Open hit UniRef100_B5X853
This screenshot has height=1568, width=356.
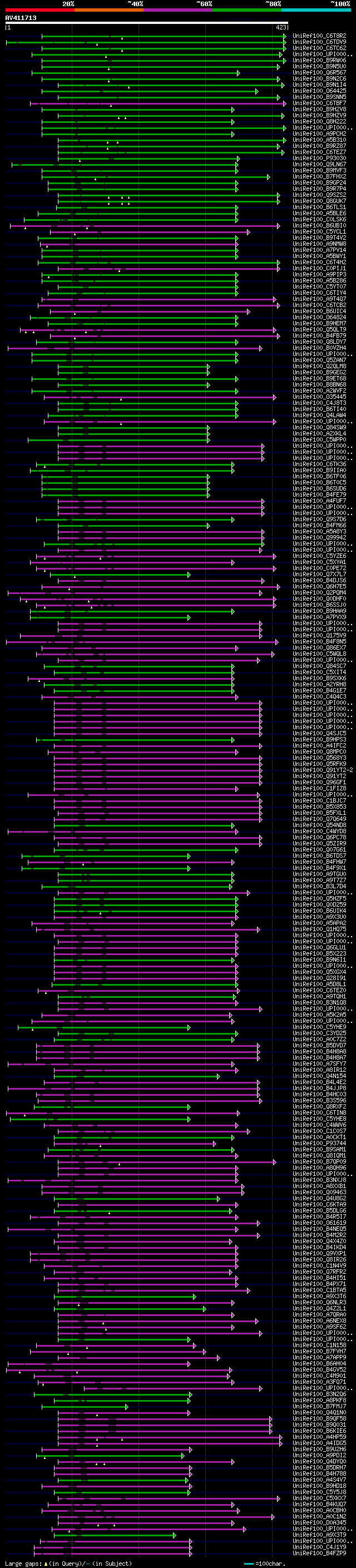click(x=319, y=807)
